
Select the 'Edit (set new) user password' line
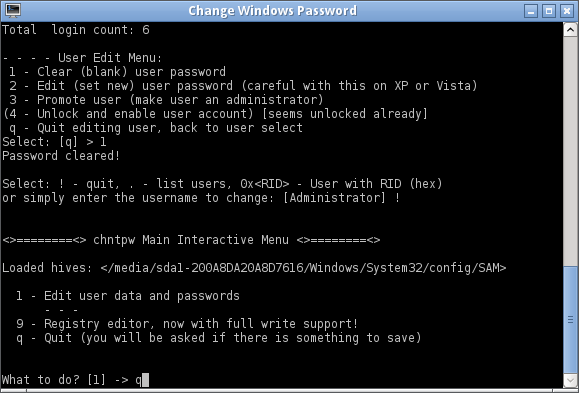tap(243, 86)
